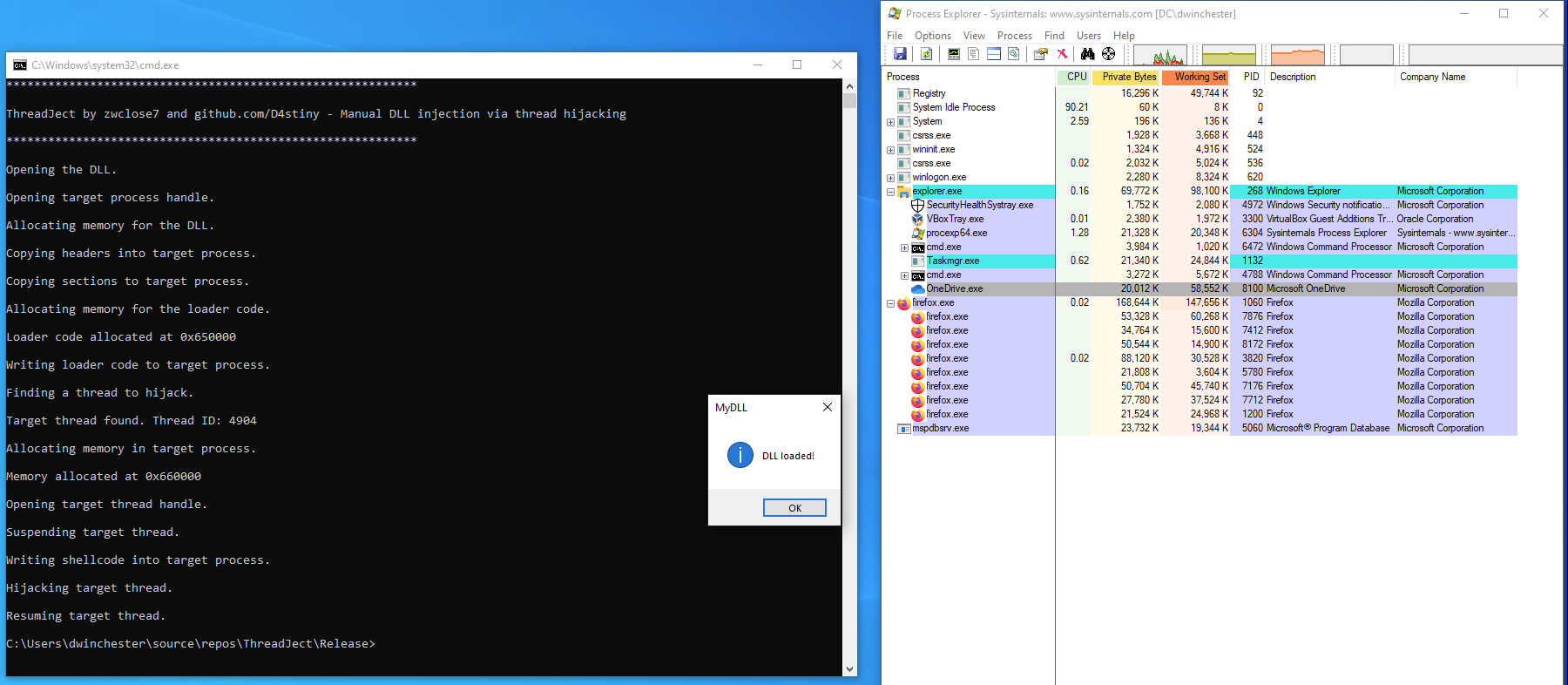Open the Help menu
Image resolution: width=1568 pixels, height=685 pixels.
click(x=1124, y=36)
